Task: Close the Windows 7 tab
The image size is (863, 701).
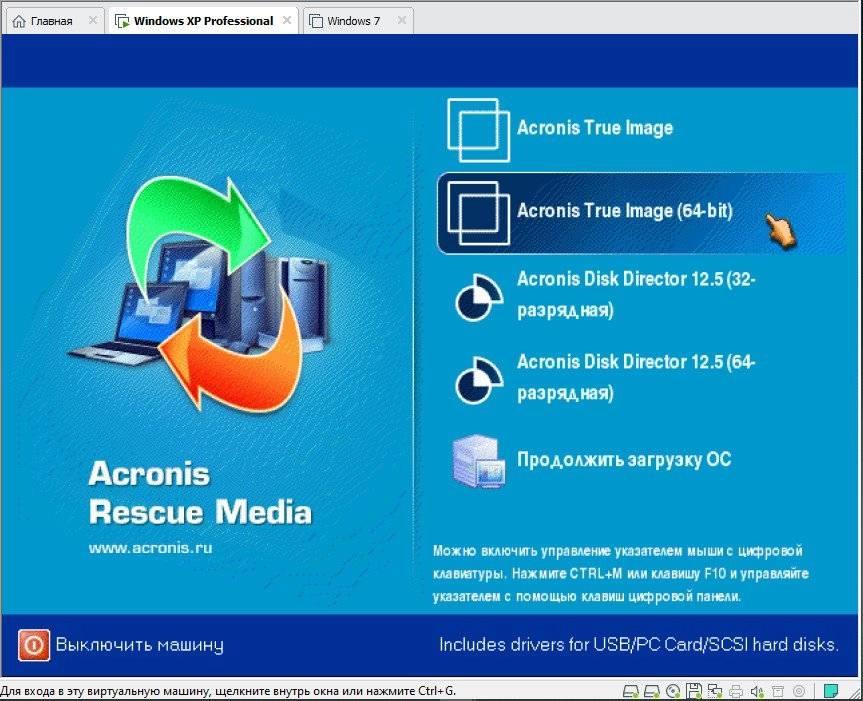Action: 402,20
